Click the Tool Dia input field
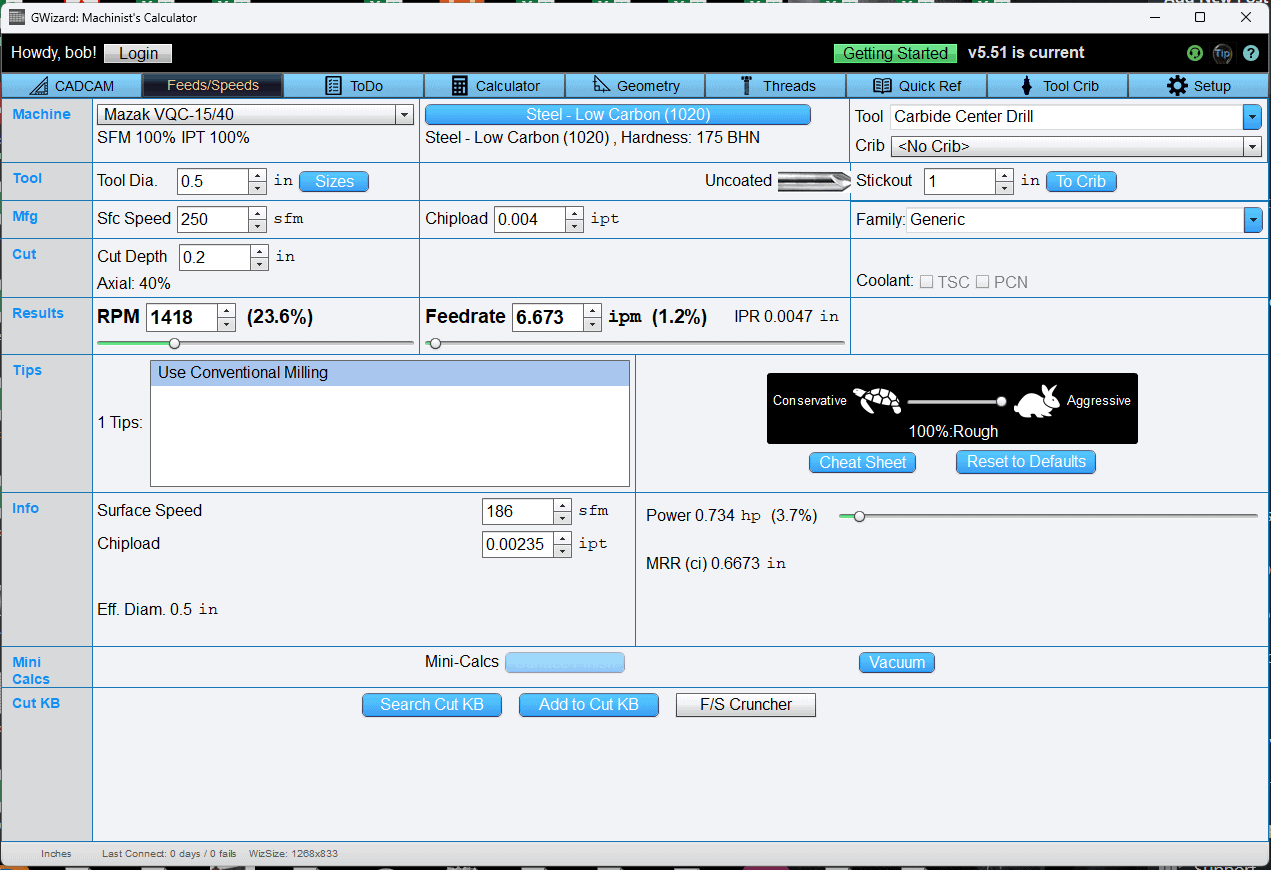 pyautogui.click(x=213, y=181)
